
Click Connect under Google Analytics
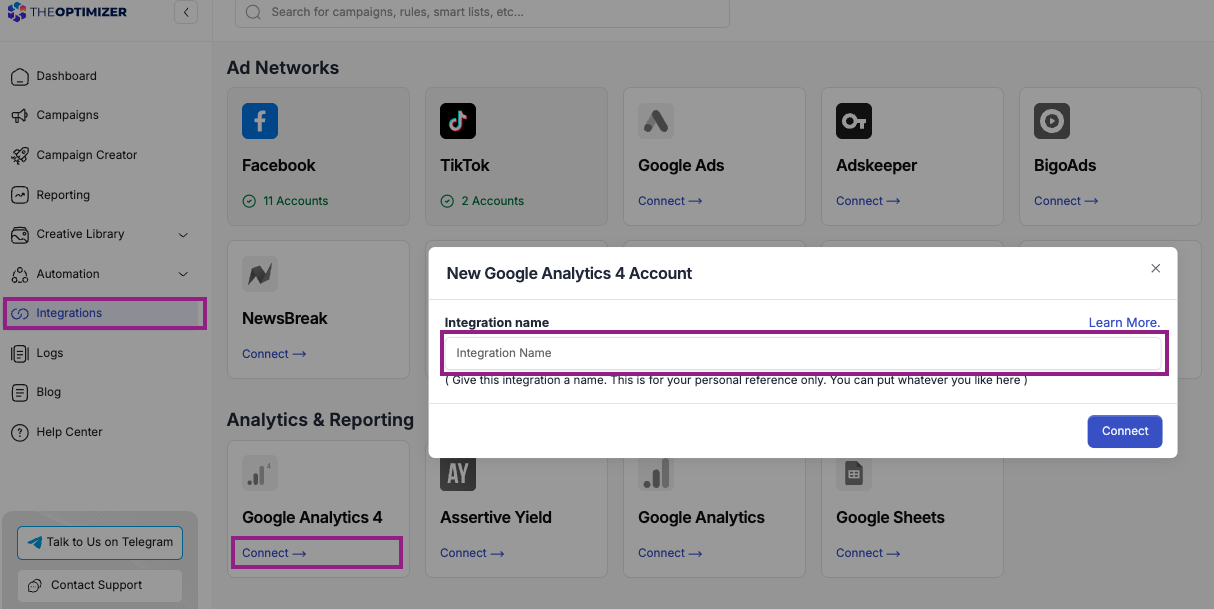(670, 553)
